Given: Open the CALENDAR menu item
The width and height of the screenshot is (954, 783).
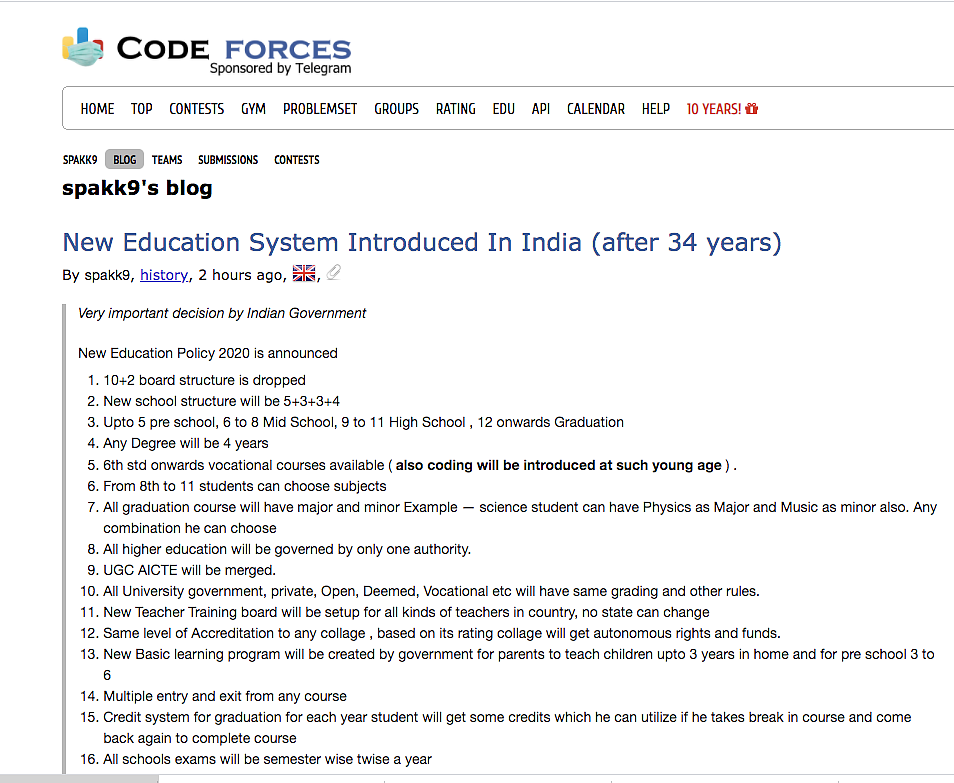Looking at the screenshot, I should [x=596, y=109].
